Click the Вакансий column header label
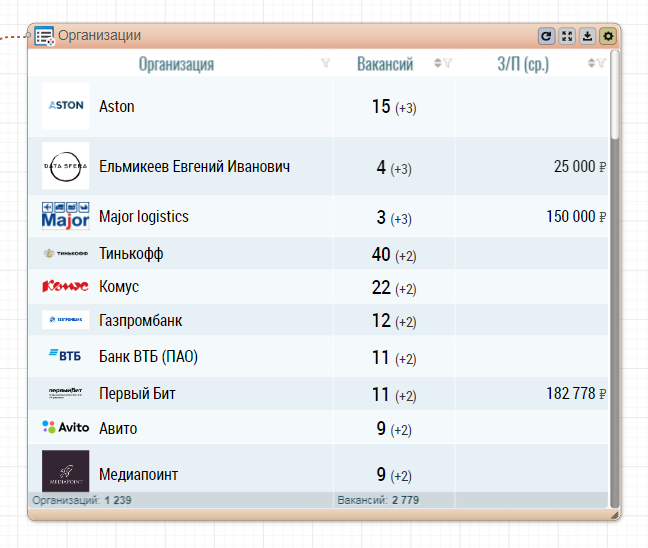 (x=385, y=64)
